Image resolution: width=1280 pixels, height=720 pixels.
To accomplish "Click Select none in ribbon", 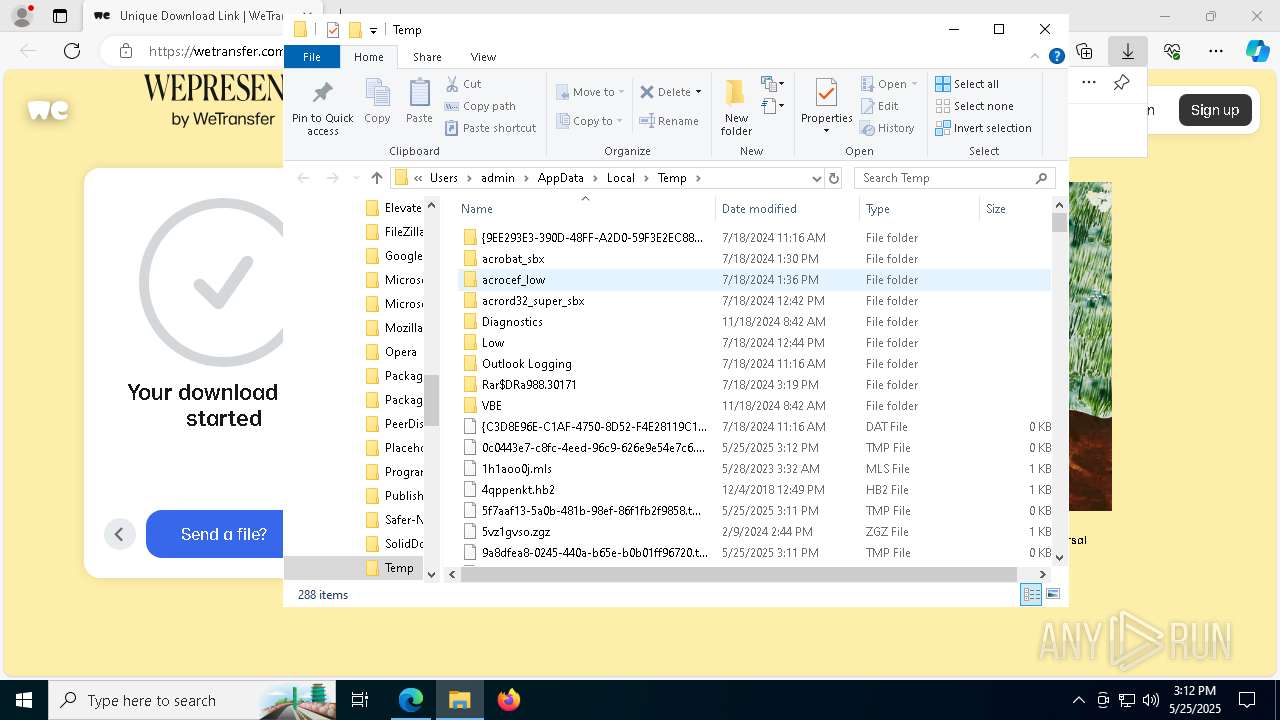I will pyautogui.click(x=974, y=106).
